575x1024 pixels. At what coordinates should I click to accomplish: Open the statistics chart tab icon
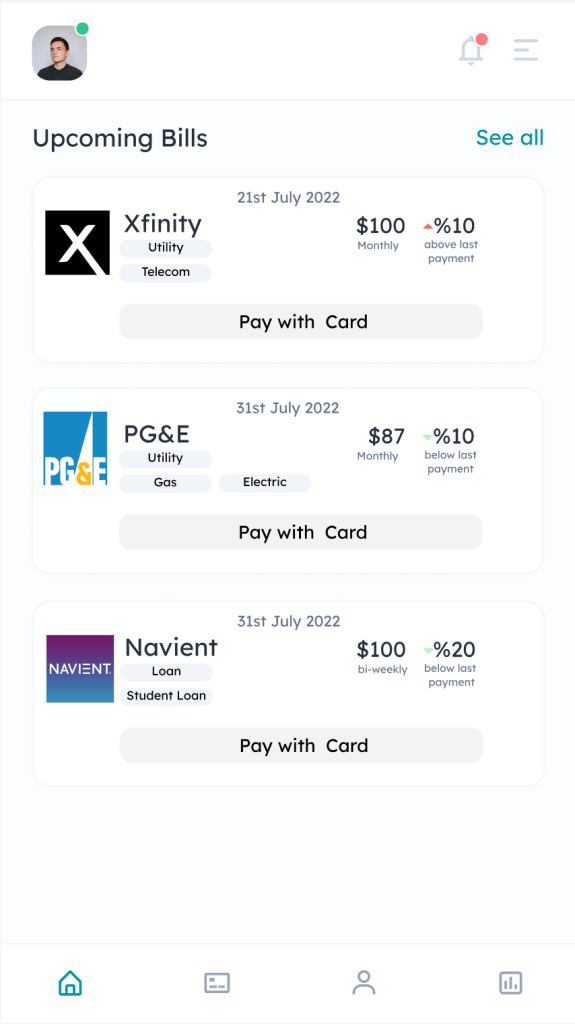(x=510, y=982)
